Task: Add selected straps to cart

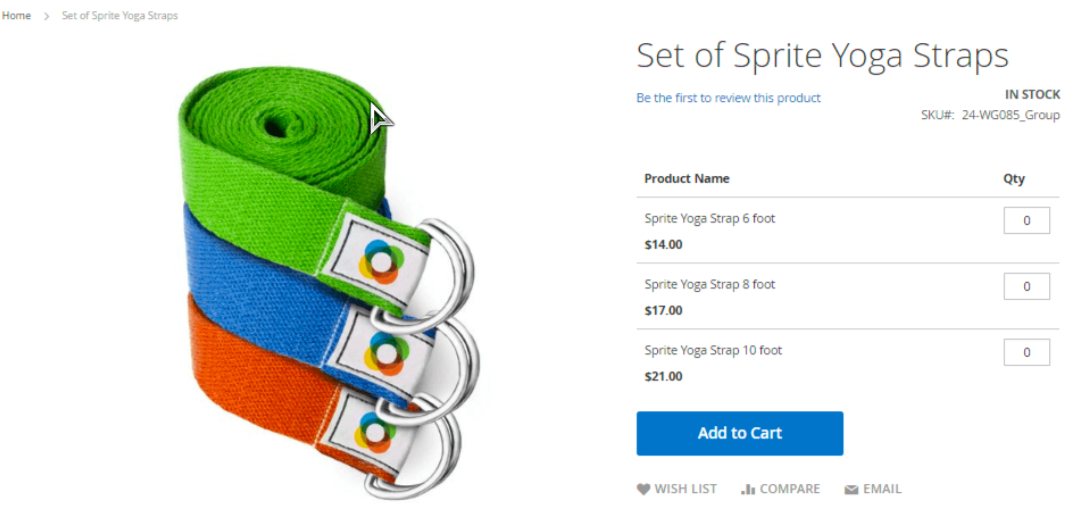Action: (x=740, y=433)
